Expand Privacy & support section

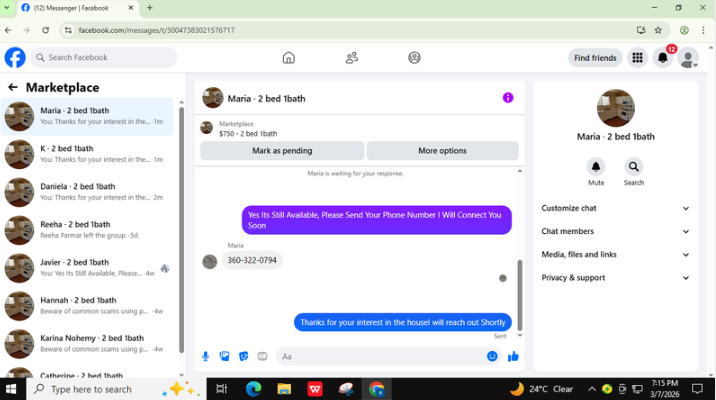pyautogui.click(x=615, y=278)
